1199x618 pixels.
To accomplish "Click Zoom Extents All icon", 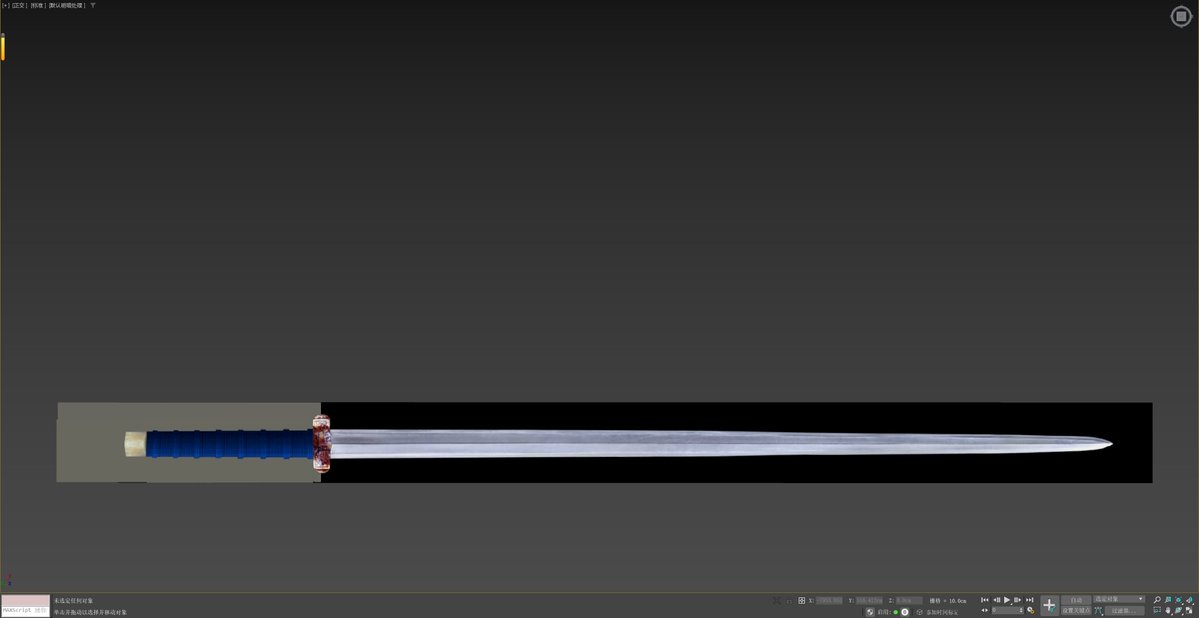I will tap(1189, 600).
